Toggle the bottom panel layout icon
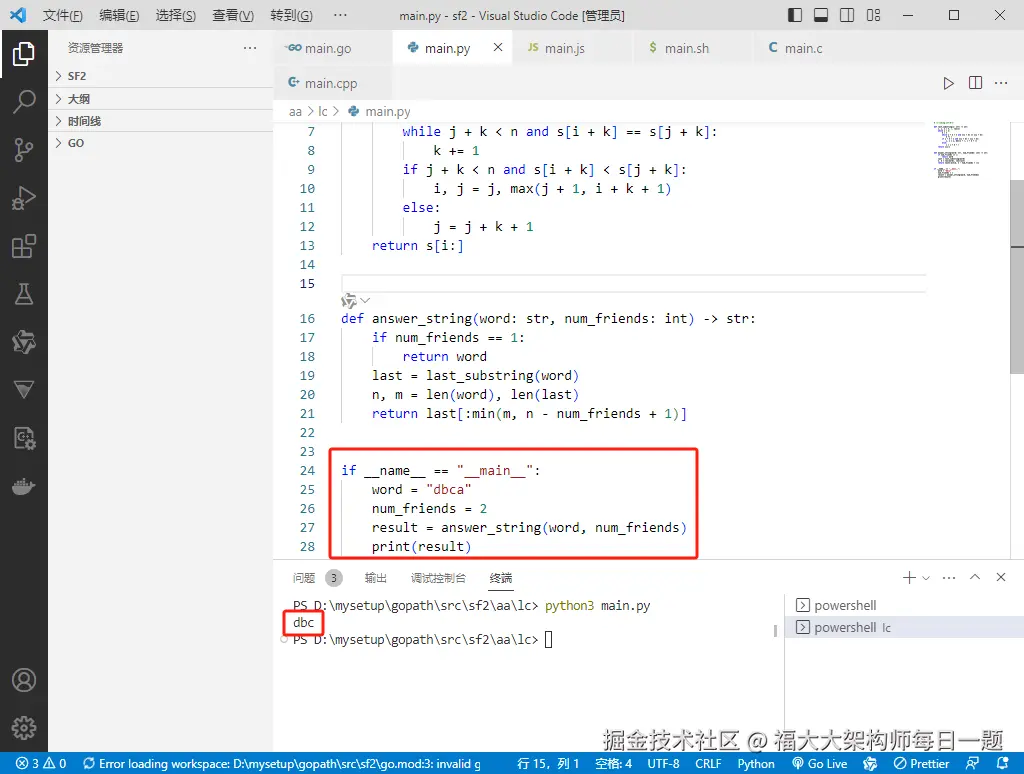The width and height of the screenshot is (1024, 774). click(821, 15)
